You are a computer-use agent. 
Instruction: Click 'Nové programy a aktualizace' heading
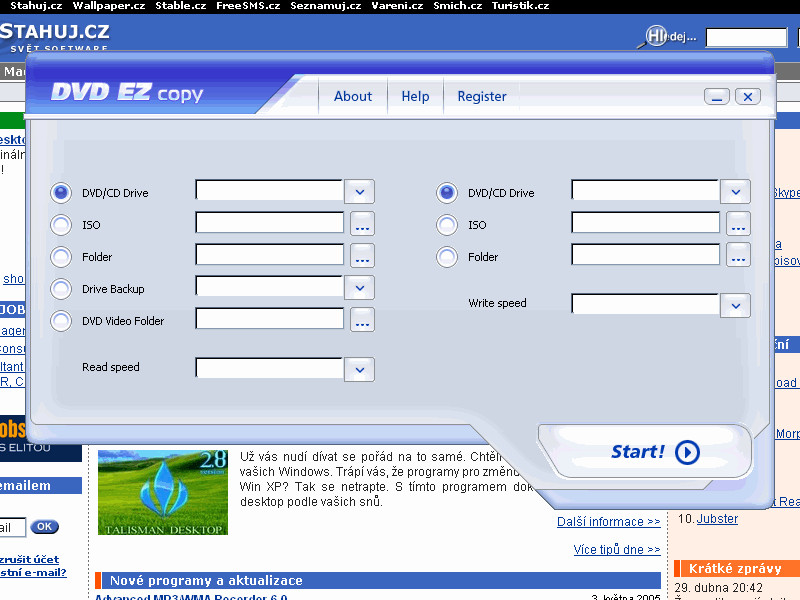[206, 581]
